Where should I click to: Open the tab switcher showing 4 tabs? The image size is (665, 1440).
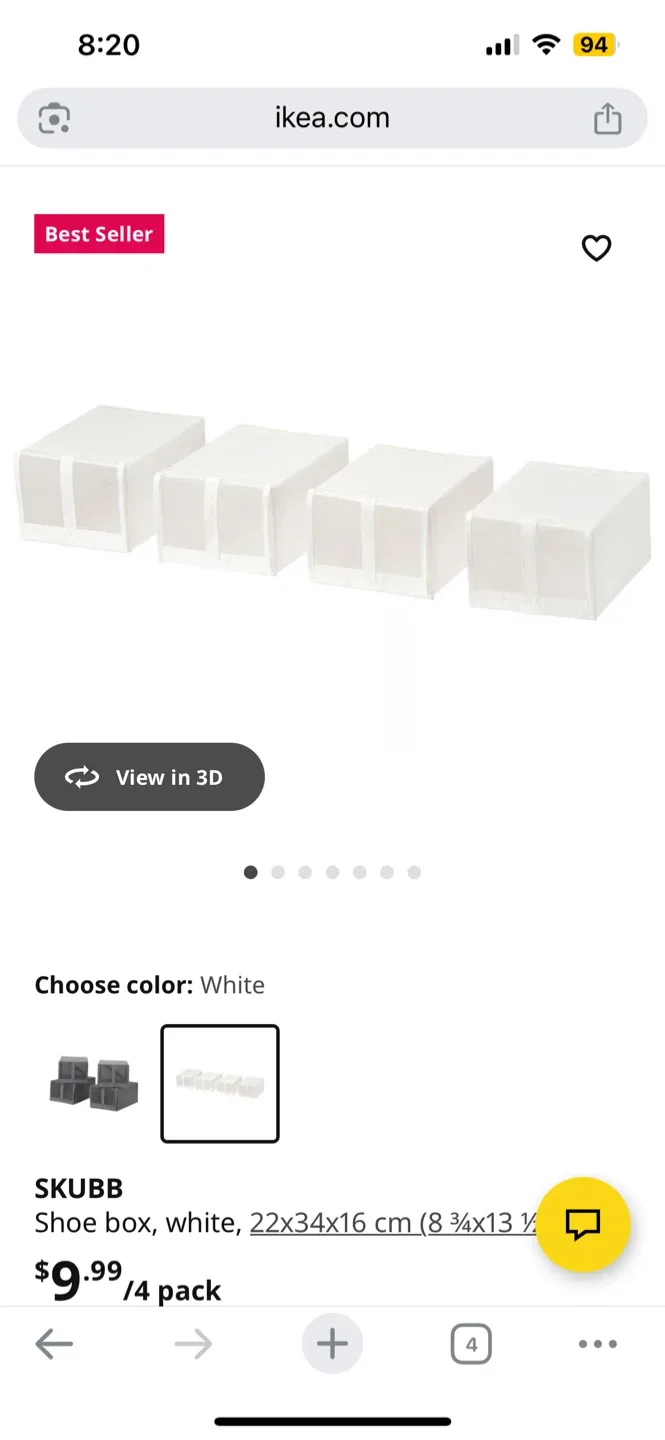point(470,1343)
